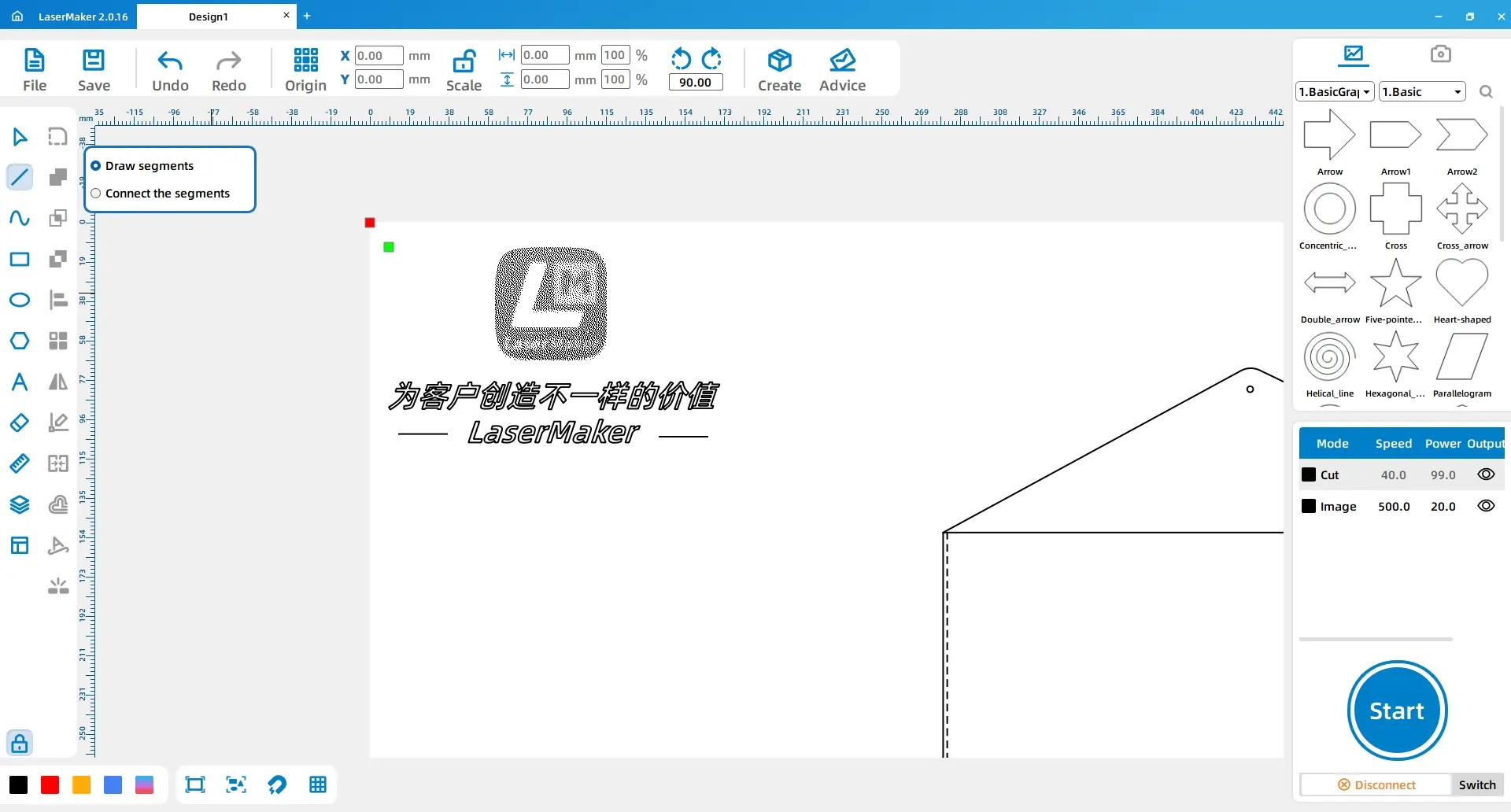Insert the Helical_line shape

[1329, 356]
